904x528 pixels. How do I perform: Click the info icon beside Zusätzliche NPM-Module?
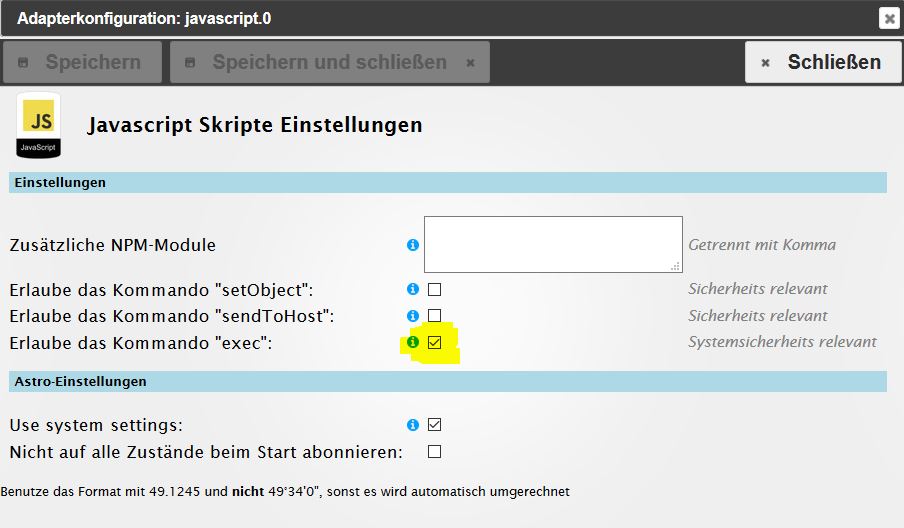[x=413, y=245]
